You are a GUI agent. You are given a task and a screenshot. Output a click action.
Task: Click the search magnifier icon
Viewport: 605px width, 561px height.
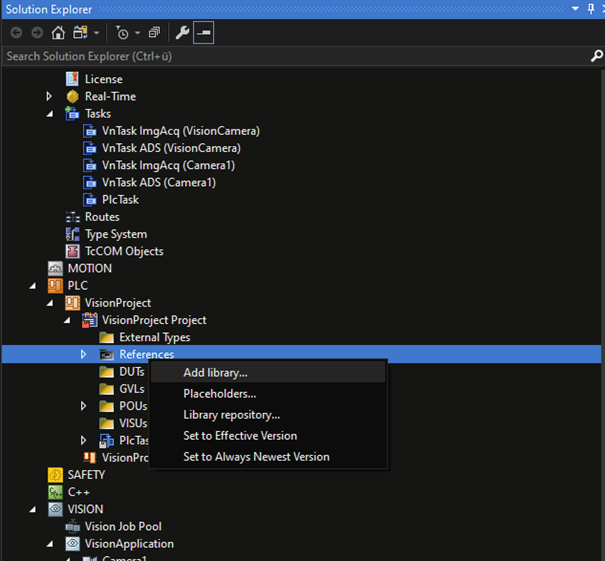pyautogui.click(x=597, y=56)
